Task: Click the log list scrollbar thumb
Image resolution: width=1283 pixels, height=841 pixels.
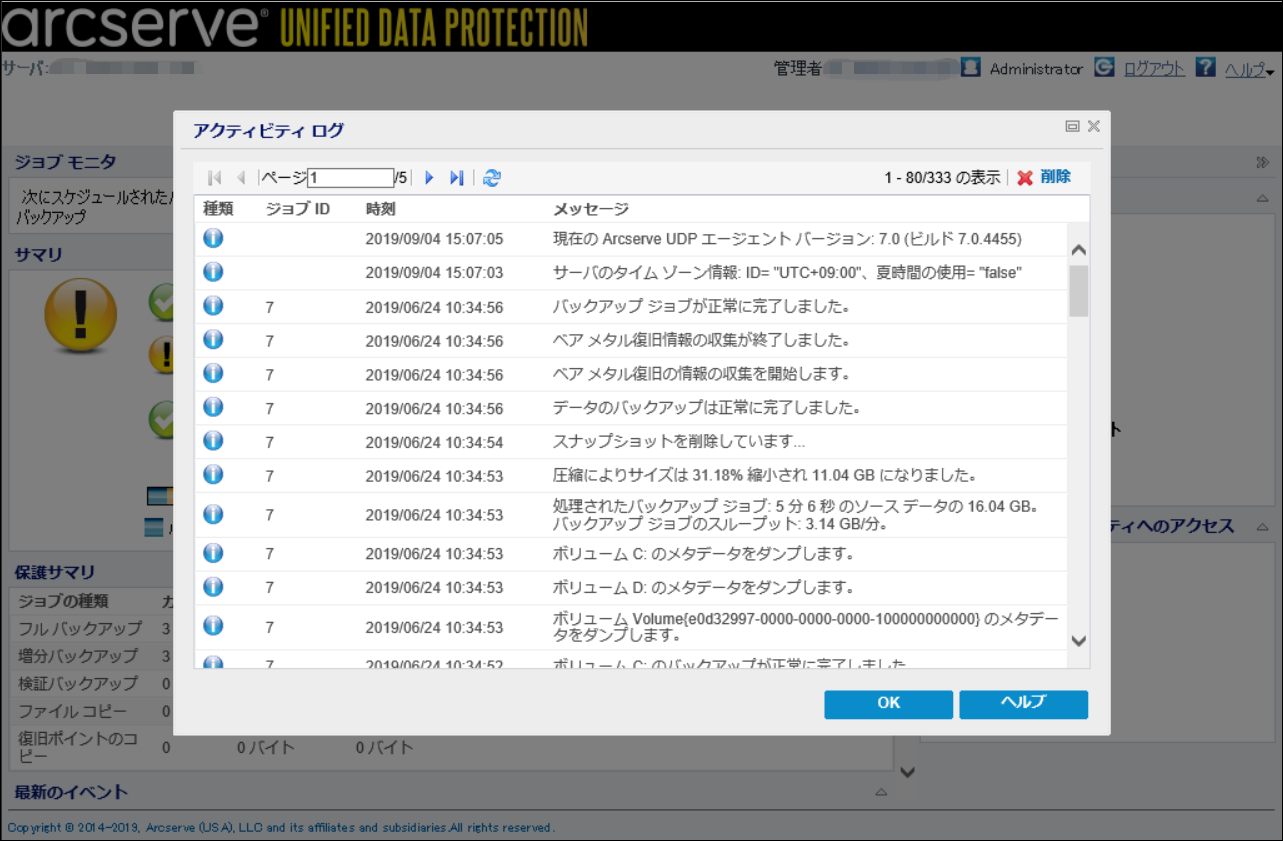Action: click(x=1079, y=291)
